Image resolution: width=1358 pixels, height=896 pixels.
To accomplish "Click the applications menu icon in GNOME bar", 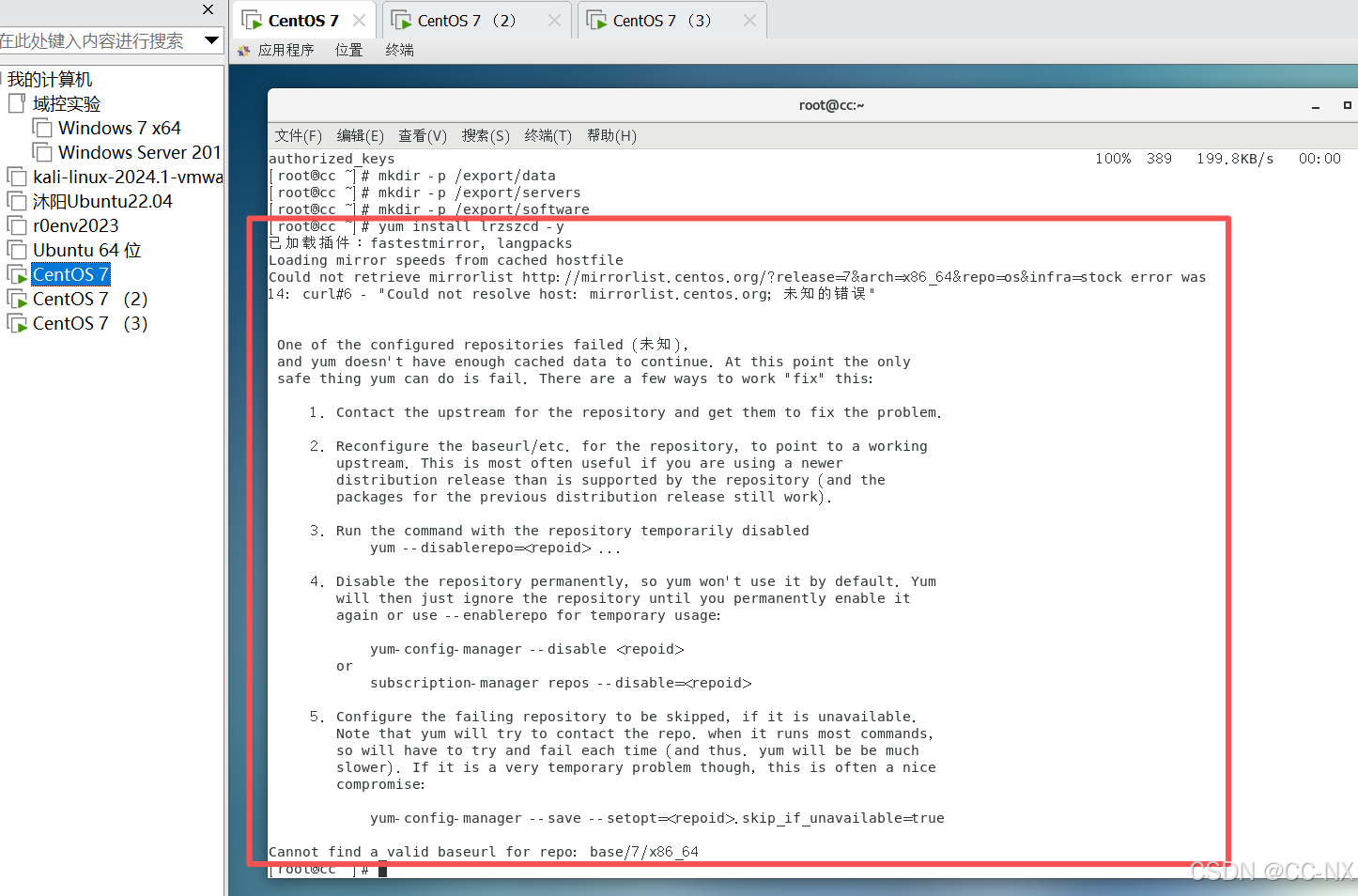I will pos(244,51).
